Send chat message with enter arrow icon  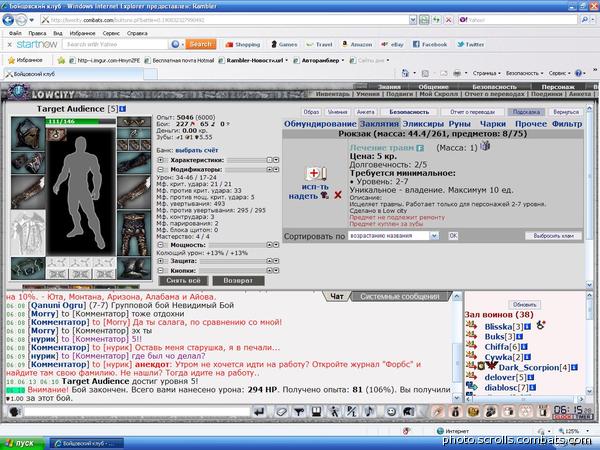[x=259, y=412]
